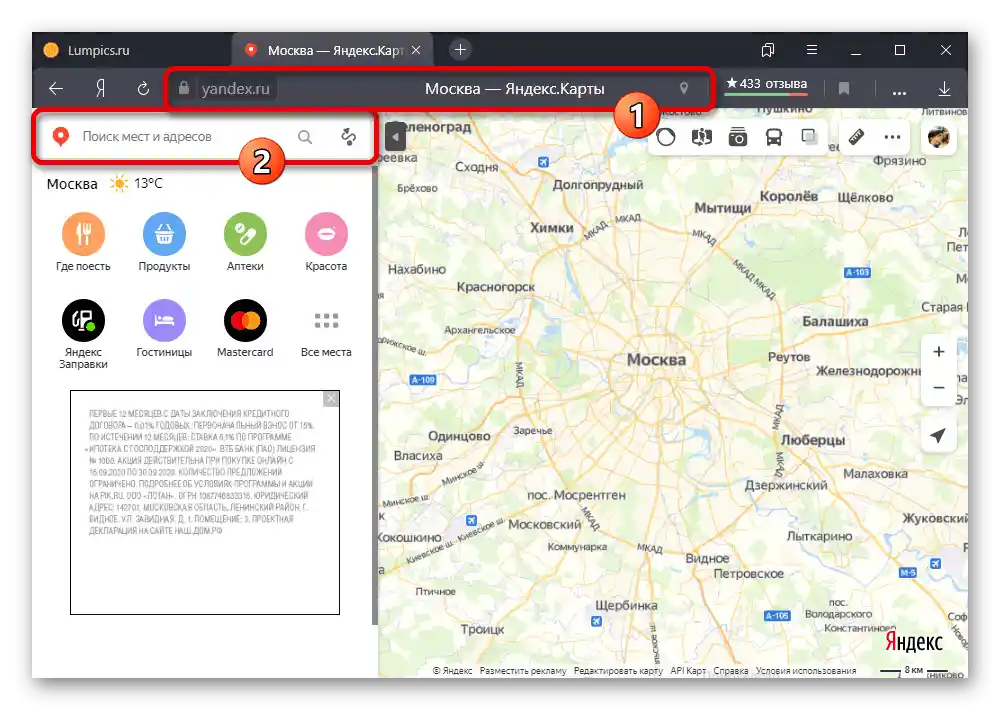Open the Красота category
This screenshot has height=710, width=1000.
point(326,242)
